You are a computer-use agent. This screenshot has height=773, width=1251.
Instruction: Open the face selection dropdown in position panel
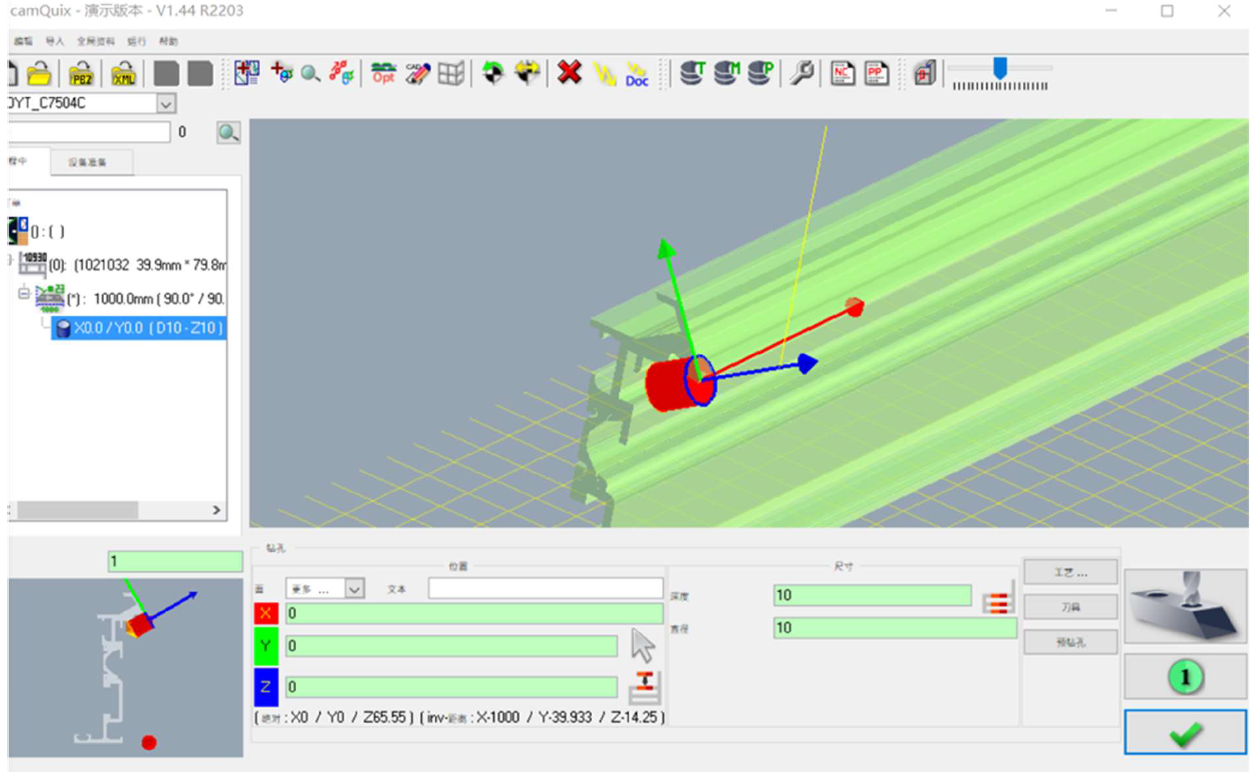coord(354,589)
